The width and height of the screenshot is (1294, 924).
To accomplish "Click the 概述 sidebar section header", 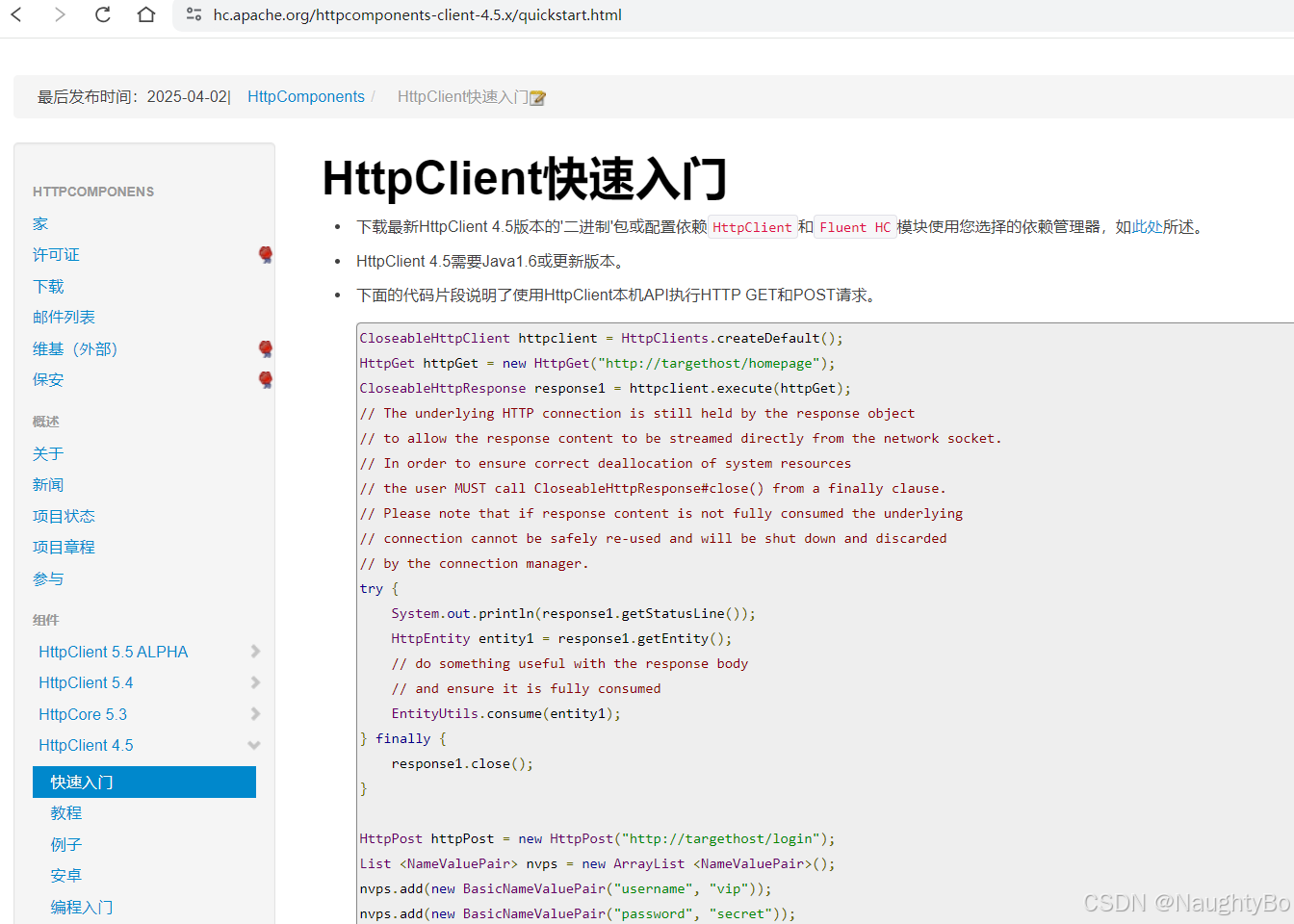I will coord(46,422).
